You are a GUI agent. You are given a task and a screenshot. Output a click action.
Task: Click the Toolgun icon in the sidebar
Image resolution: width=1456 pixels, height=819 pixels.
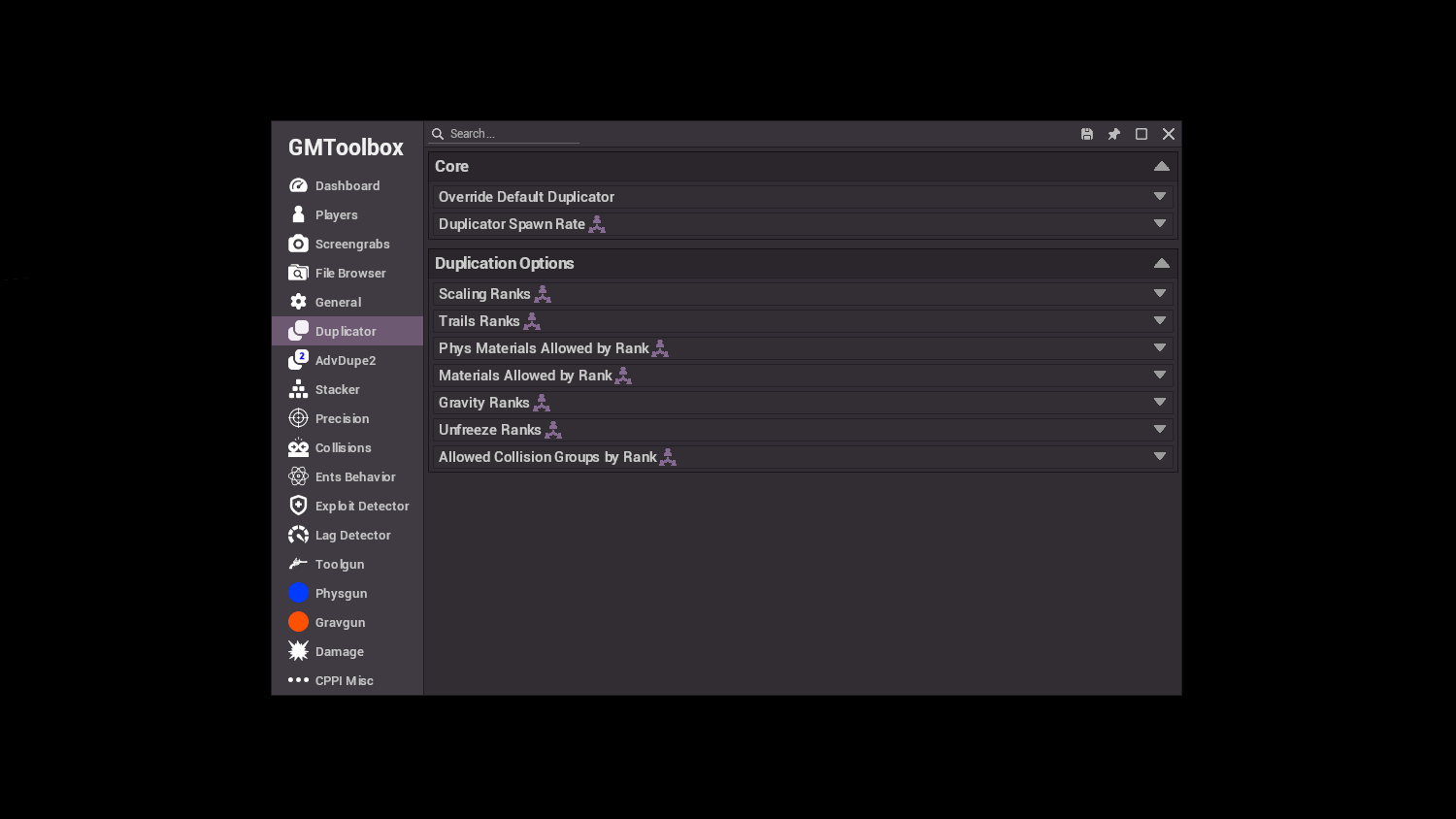(298, 564)
